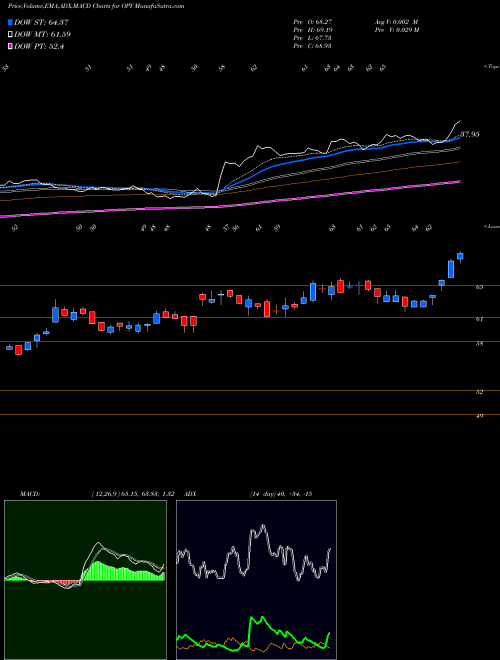Click the Pre C: 68.93 value
Screen dimensions: 500x660
[313, 46]
